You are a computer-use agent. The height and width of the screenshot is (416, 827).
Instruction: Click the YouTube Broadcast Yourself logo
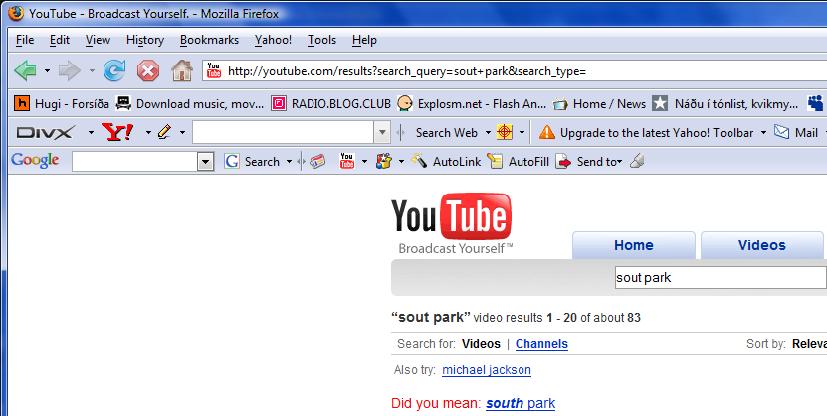452,224
